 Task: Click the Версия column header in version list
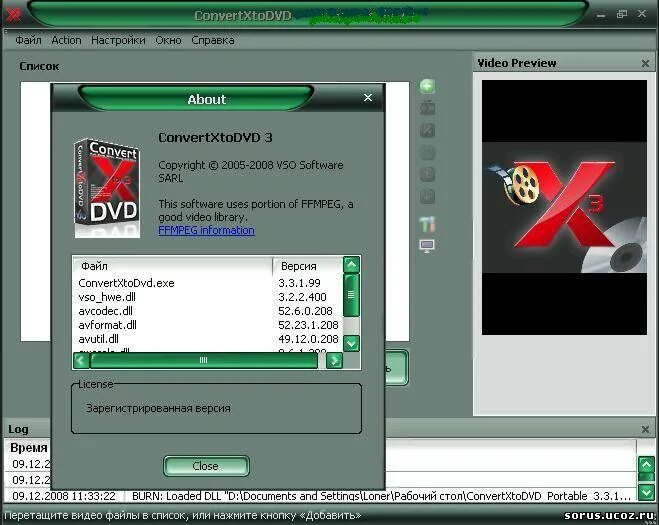point(308,266)
